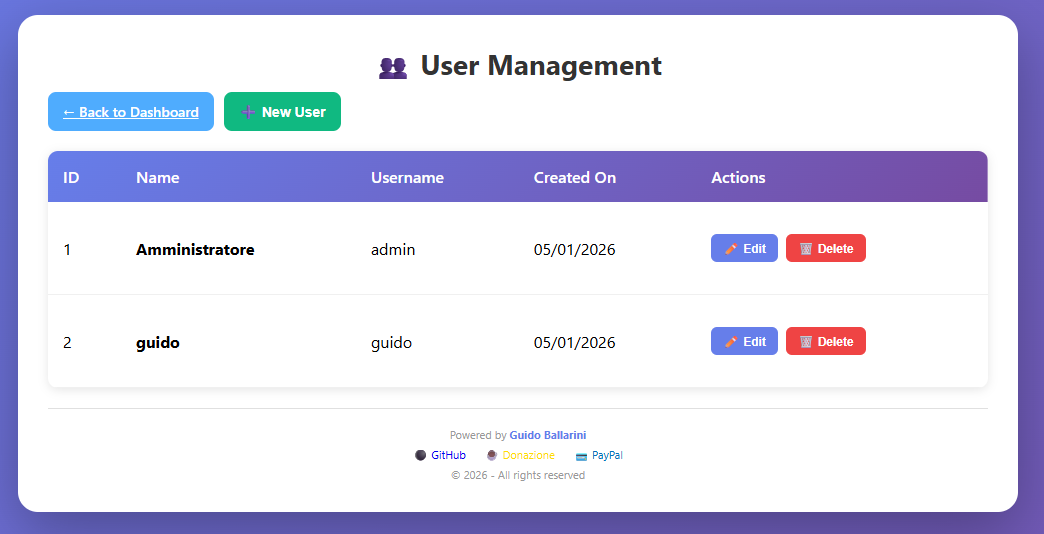Click the GitHub icon in the footer
This screenshot has width=1044, height=534.
(x=420, y=455)
